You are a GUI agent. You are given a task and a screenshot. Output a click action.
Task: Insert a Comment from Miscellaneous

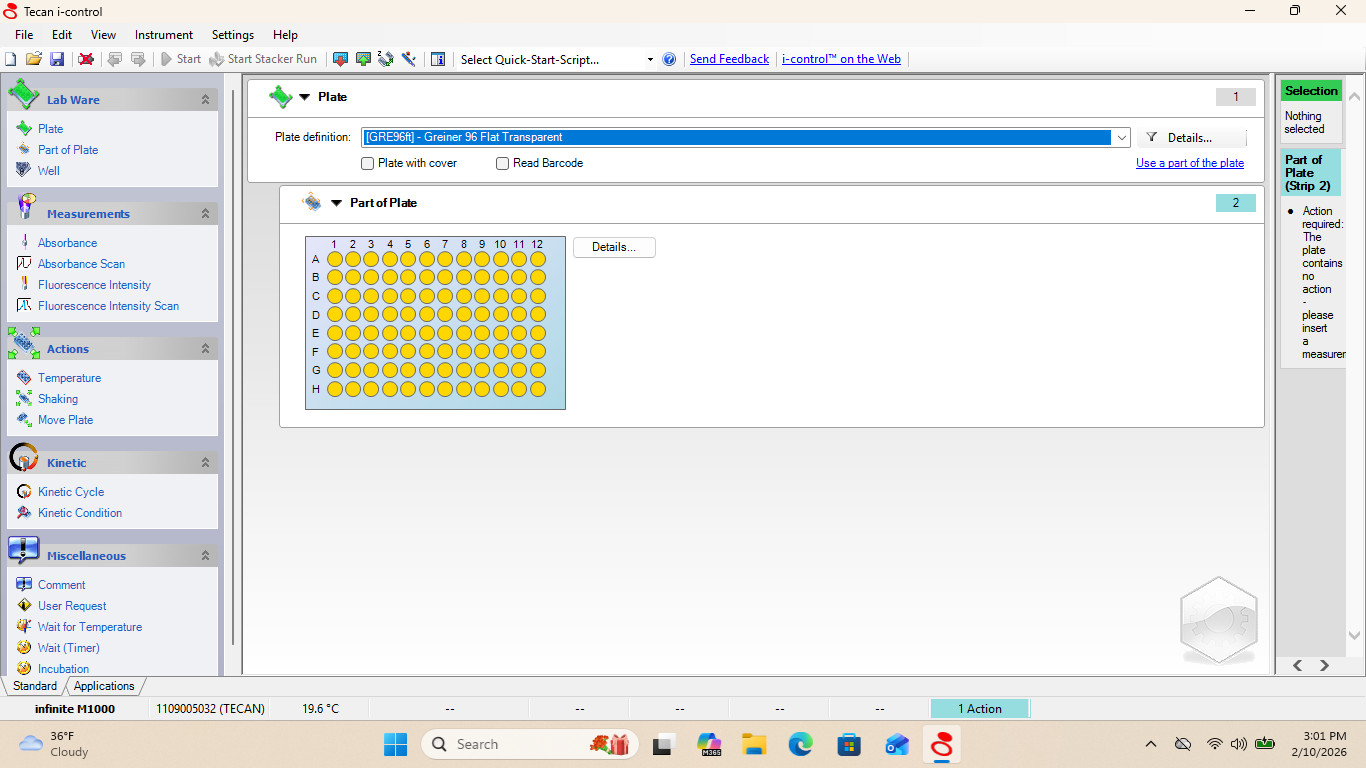coord(62,585)
